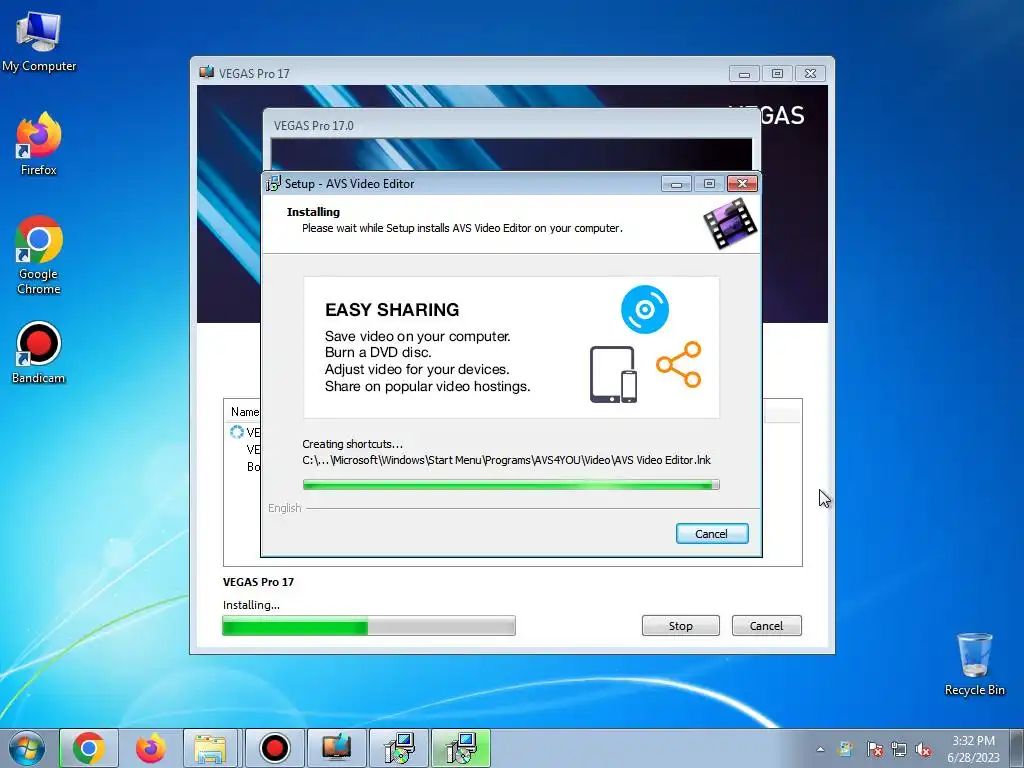This screenshot has width=1024, height=768.
Task: Click the "EASY SHARING" banner heading
Action: (x=392, y=310)
